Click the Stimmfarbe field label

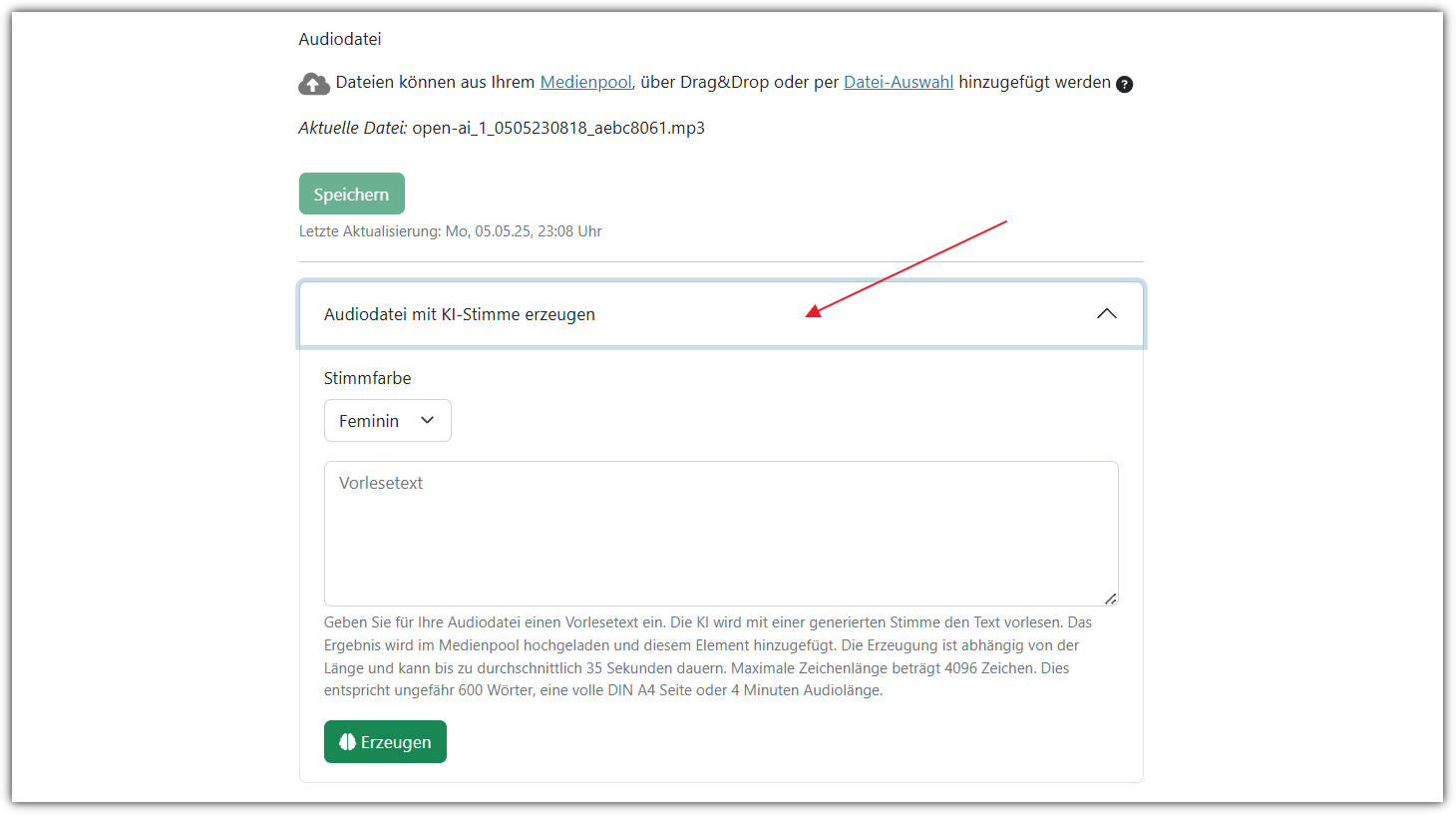[x=367, y=378]
